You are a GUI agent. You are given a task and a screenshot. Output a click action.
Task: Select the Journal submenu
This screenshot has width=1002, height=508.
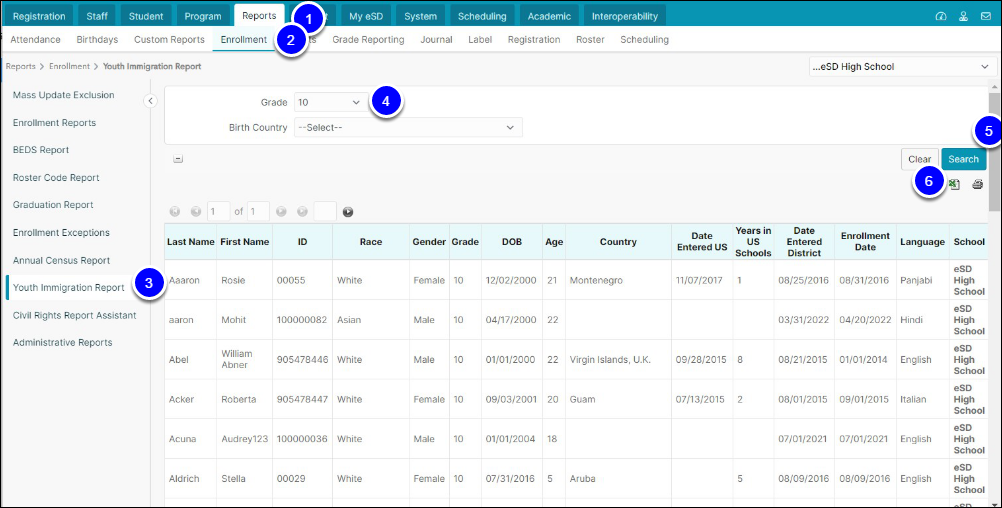pos(436,39)
